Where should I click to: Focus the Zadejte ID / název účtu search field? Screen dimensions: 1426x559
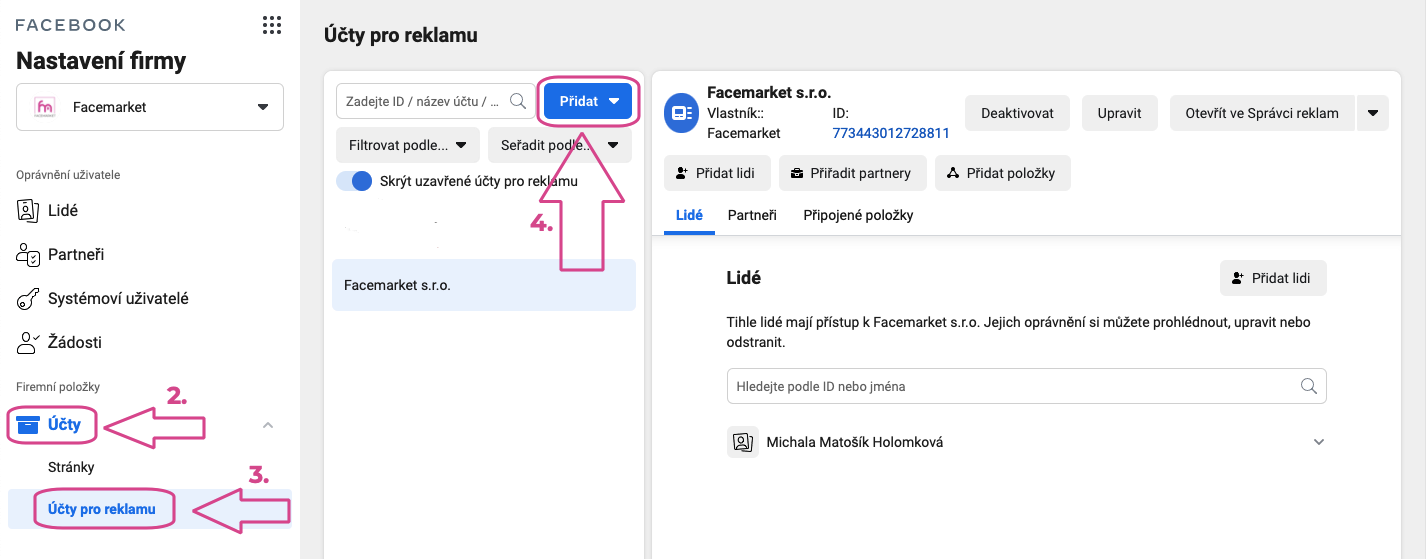[x=434, y=101]
